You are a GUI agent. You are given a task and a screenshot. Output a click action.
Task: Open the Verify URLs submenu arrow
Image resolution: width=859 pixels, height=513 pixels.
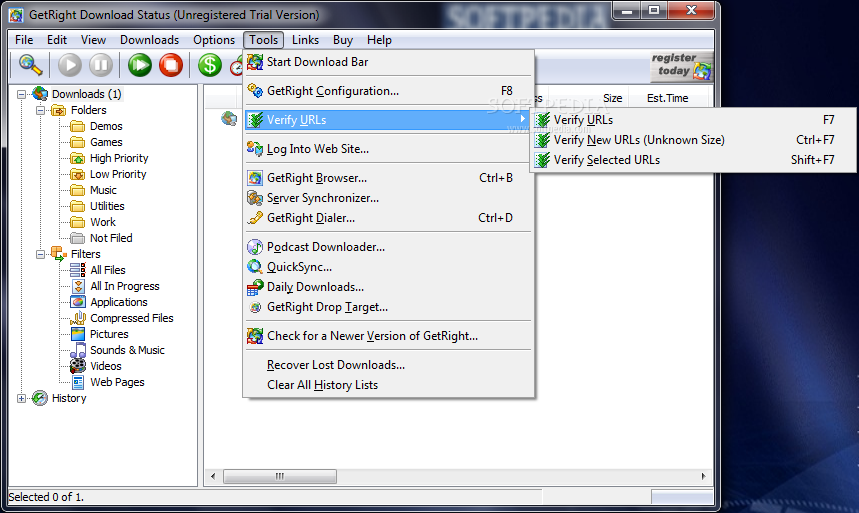[523, 119]
